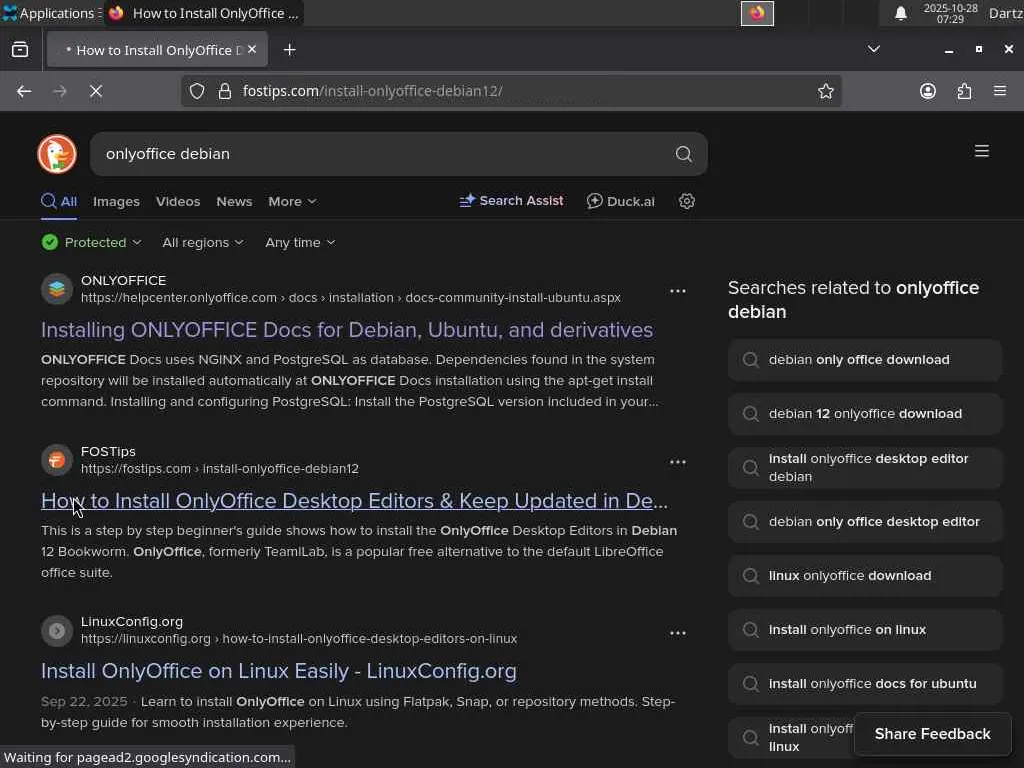Click the site security padlock icon

click(x=225, y=91)
